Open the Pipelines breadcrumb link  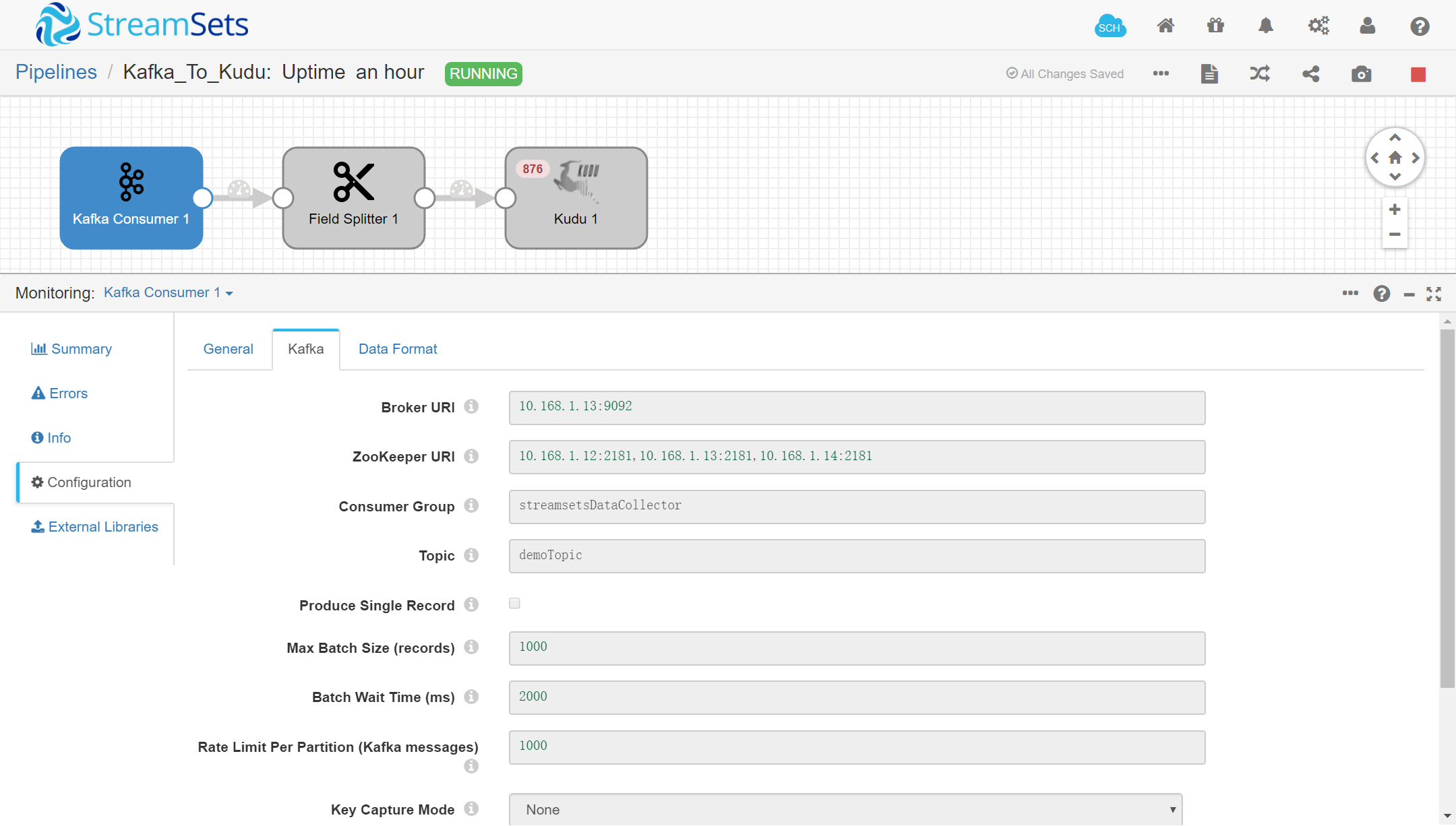56,72
